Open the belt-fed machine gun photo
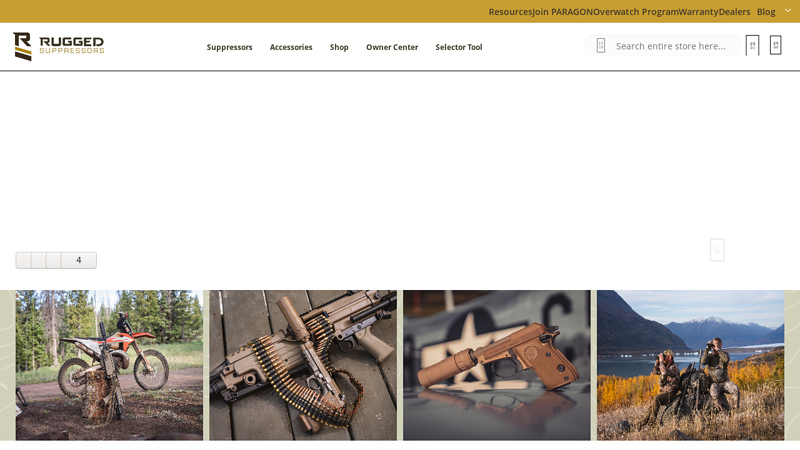The image size is (800, 450). tap(303, 365)
